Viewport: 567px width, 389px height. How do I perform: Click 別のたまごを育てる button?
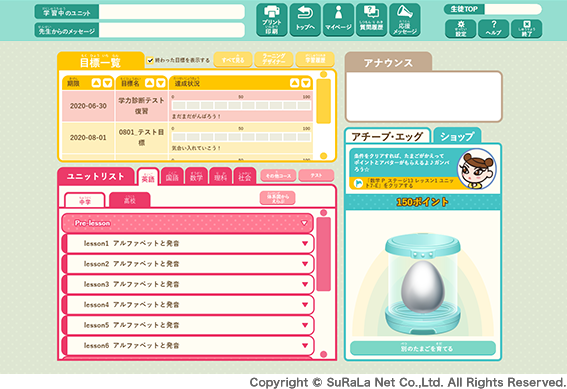click(x=423, y=348)
